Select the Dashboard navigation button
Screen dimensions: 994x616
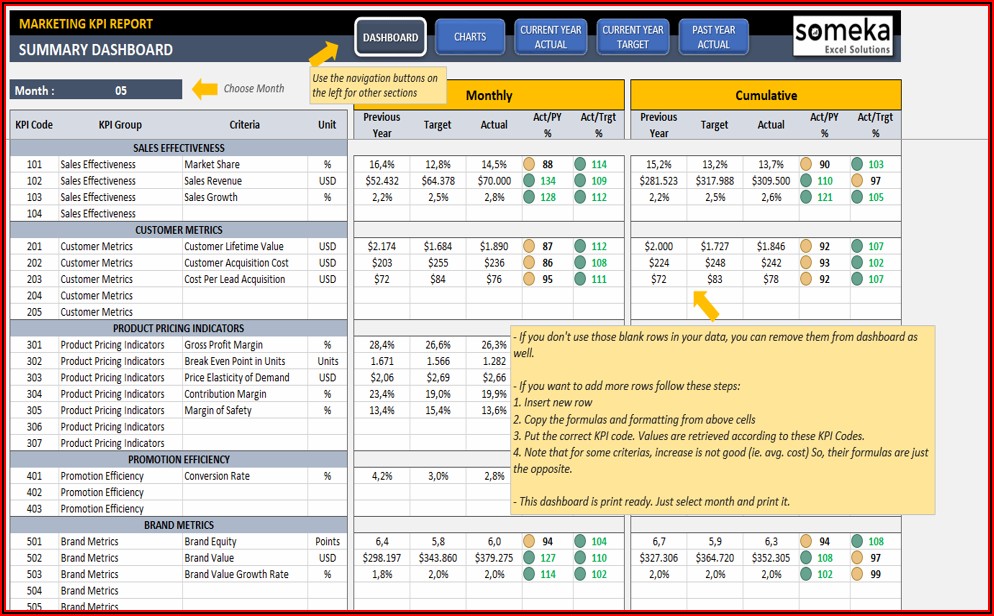pos(390,37)
